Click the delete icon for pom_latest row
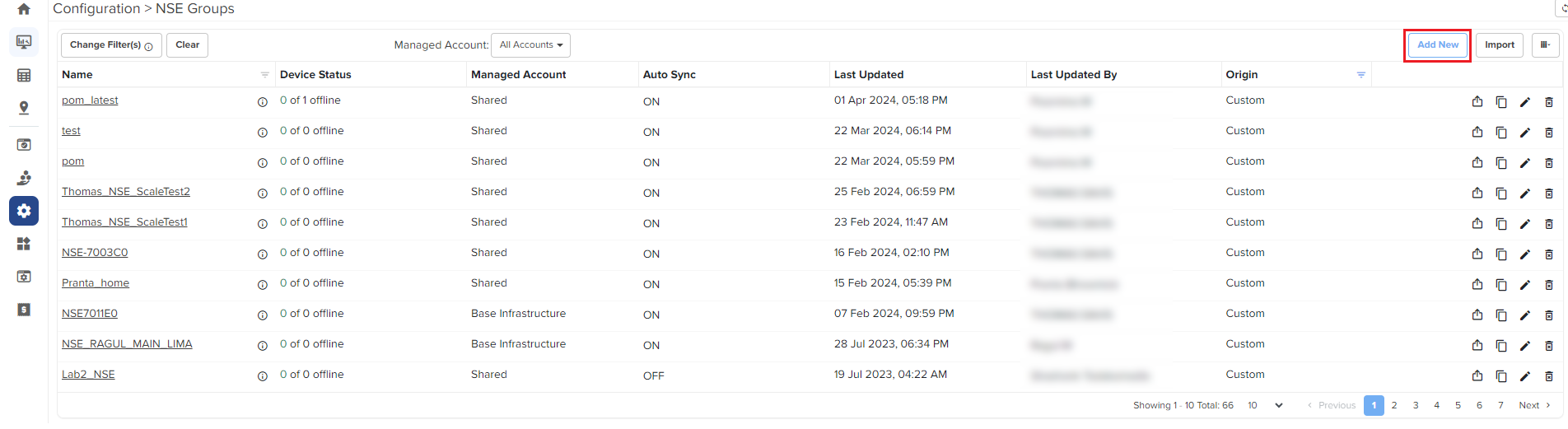 coord(1548,102)
